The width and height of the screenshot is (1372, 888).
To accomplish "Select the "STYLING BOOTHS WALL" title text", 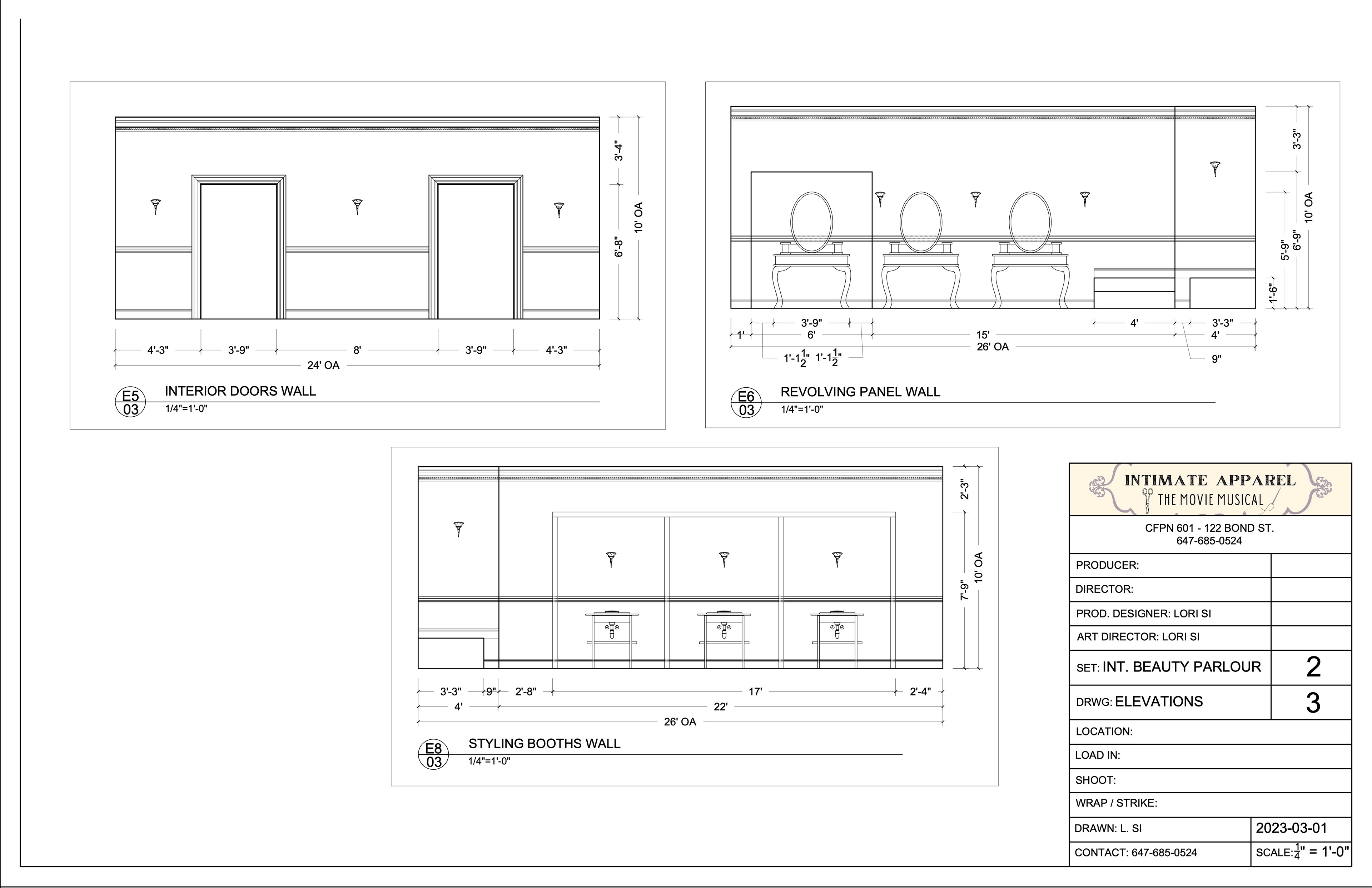I will click(544, 744).
